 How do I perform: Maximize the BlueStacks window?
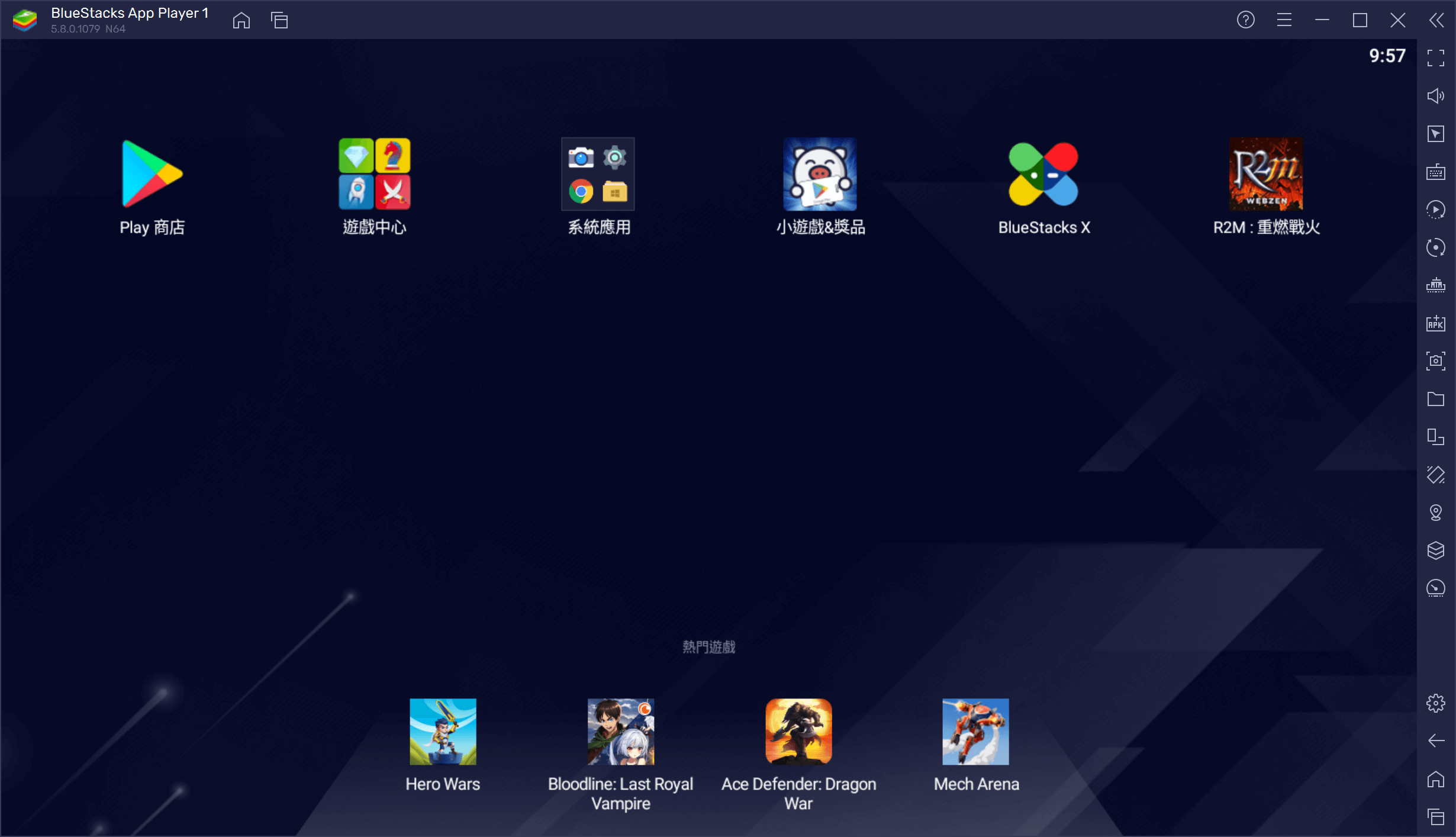coord(1360,20)
